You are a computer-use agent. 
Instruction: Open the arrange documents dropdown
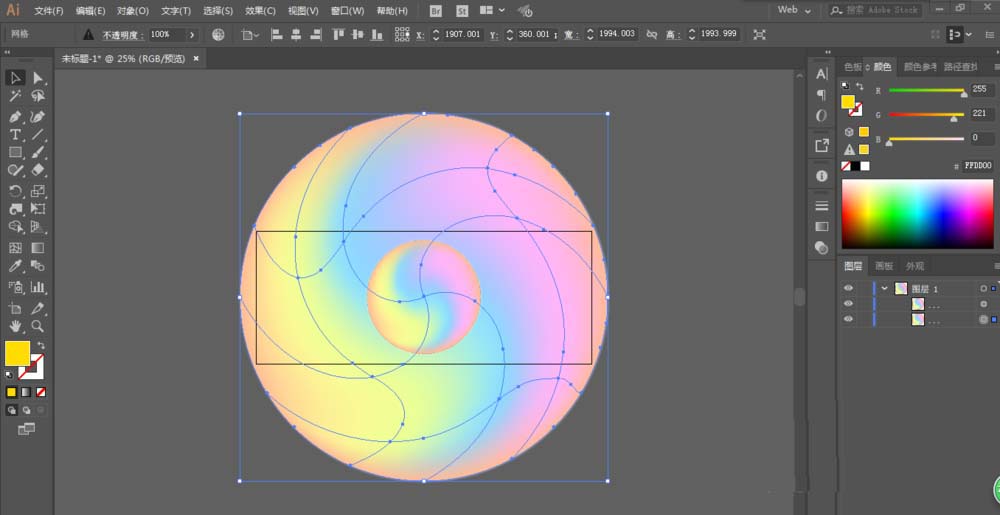(492, 10)
